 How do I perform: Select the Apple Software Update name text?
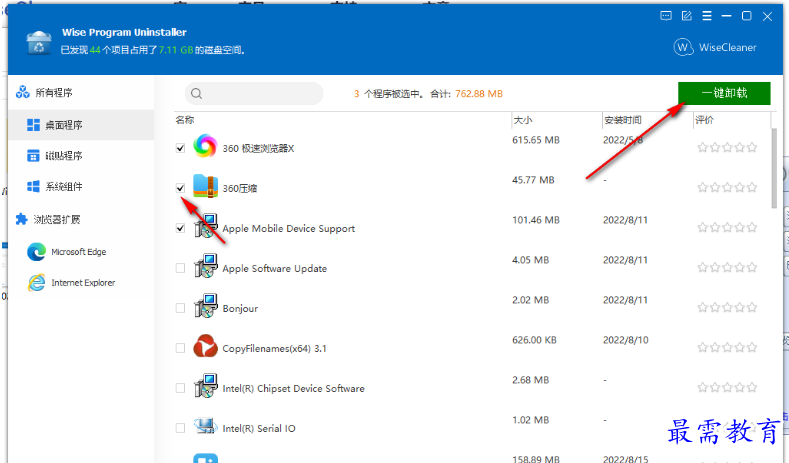pos(275,269)
